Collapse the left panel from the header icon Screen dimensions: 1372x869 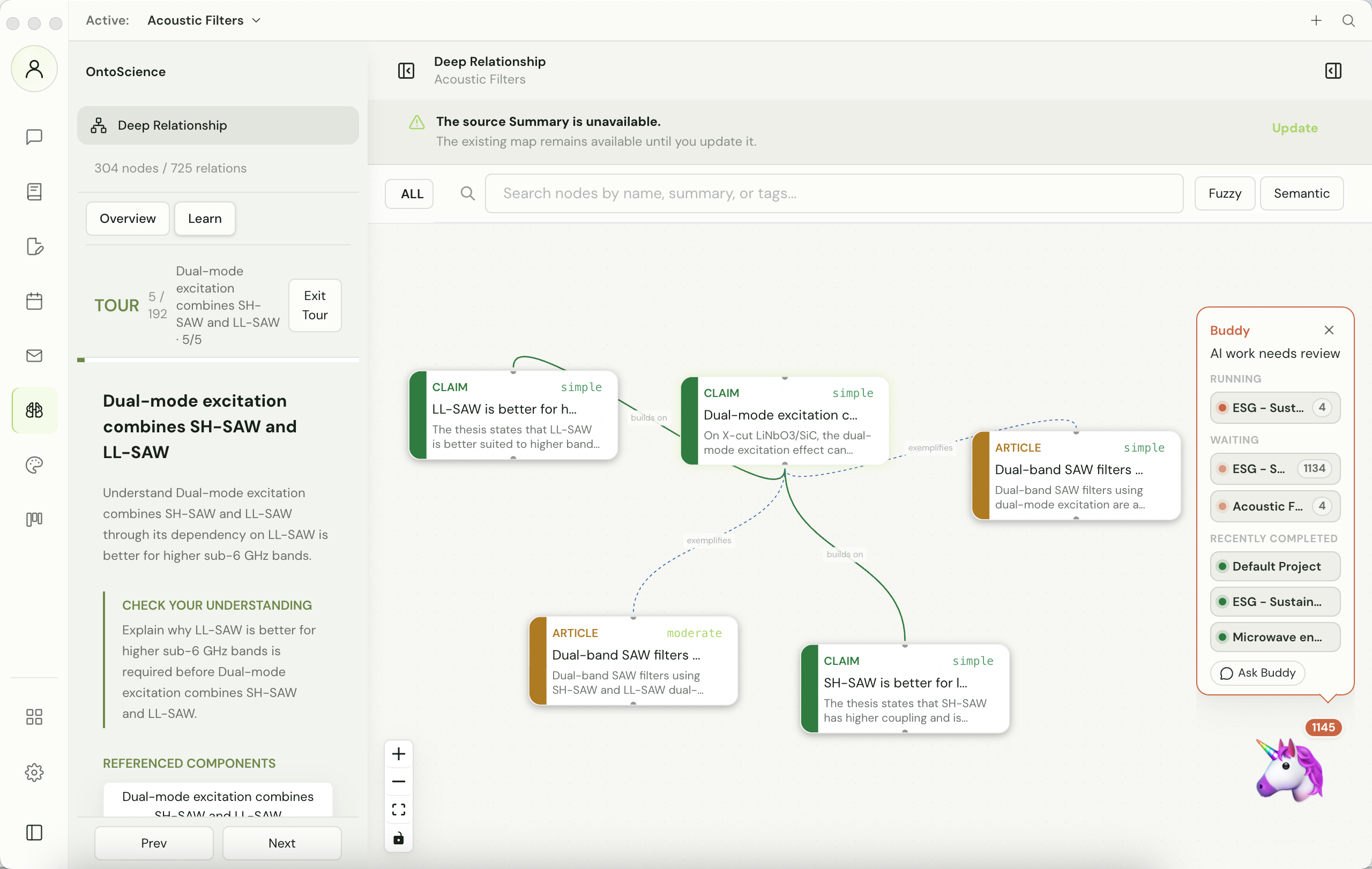406,71
